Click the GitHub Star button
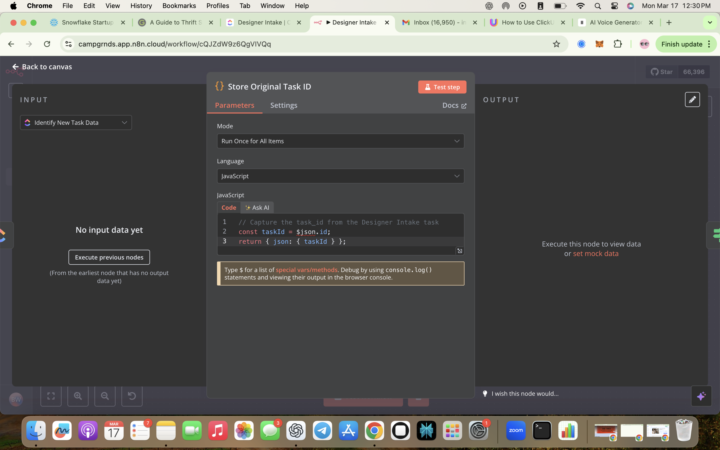The height and width of the screenshot is (450, 720). (662, 72)
